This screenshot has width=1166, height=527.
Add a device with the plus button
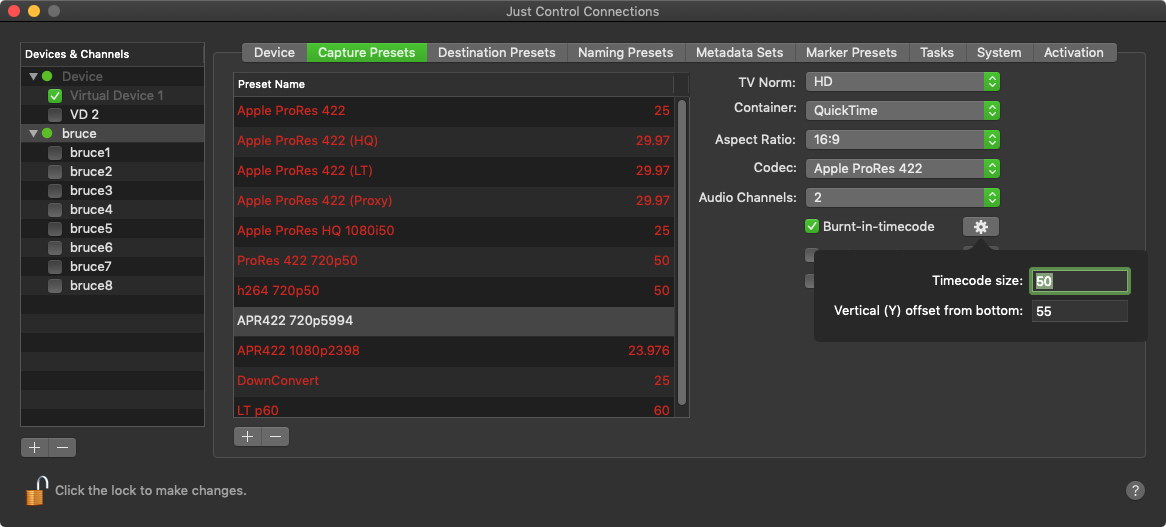[34, 447]
